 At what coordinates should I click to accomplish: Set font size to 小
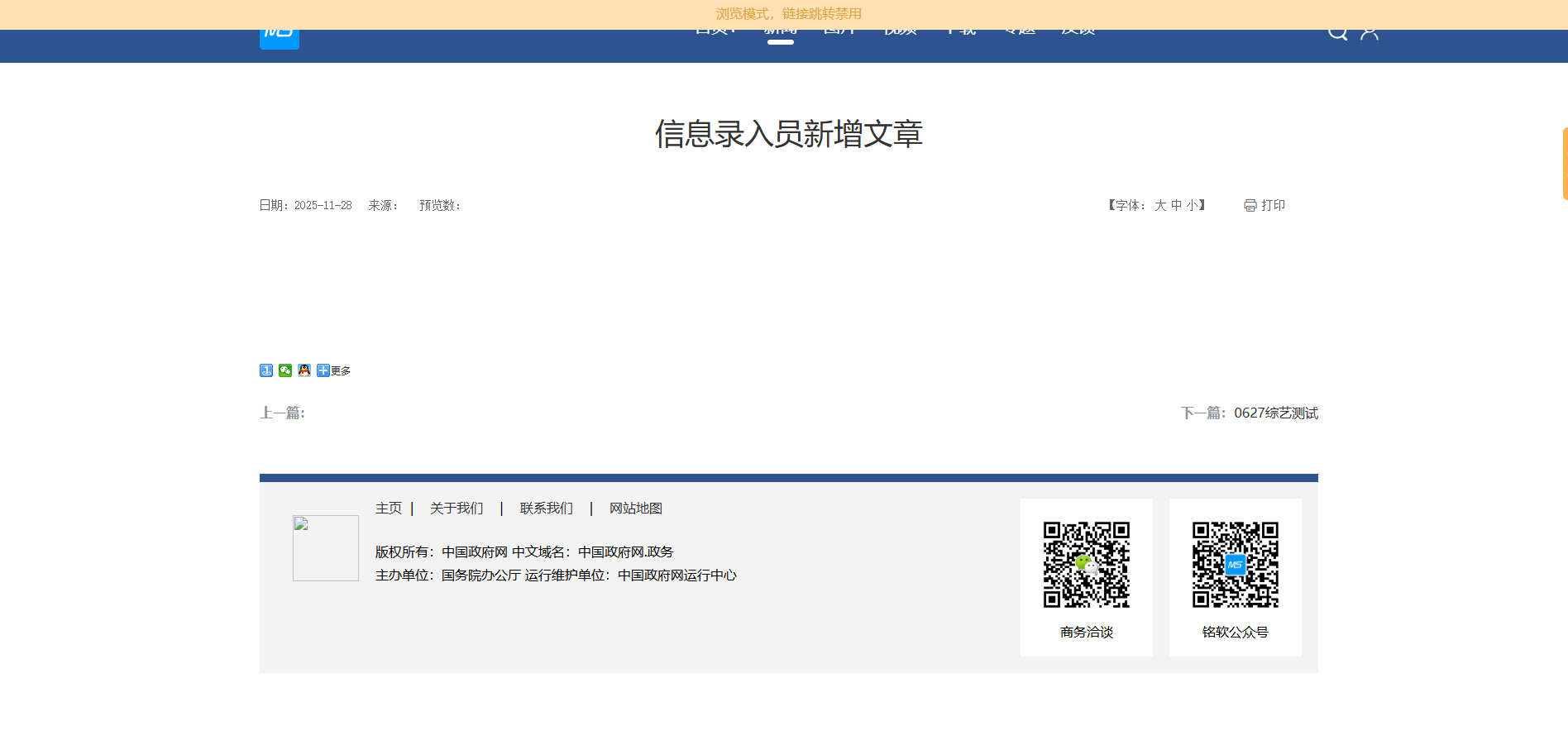point(1192,206)
